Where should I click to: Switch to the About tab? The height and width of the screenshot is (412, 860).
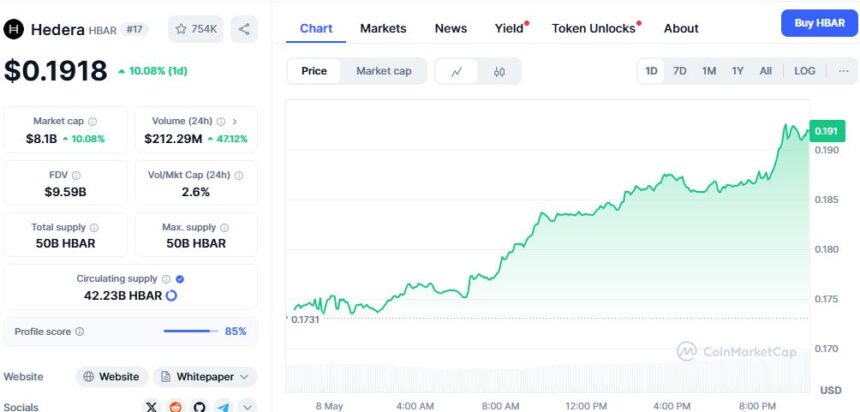pyautogui.click(x=681, y=29)
